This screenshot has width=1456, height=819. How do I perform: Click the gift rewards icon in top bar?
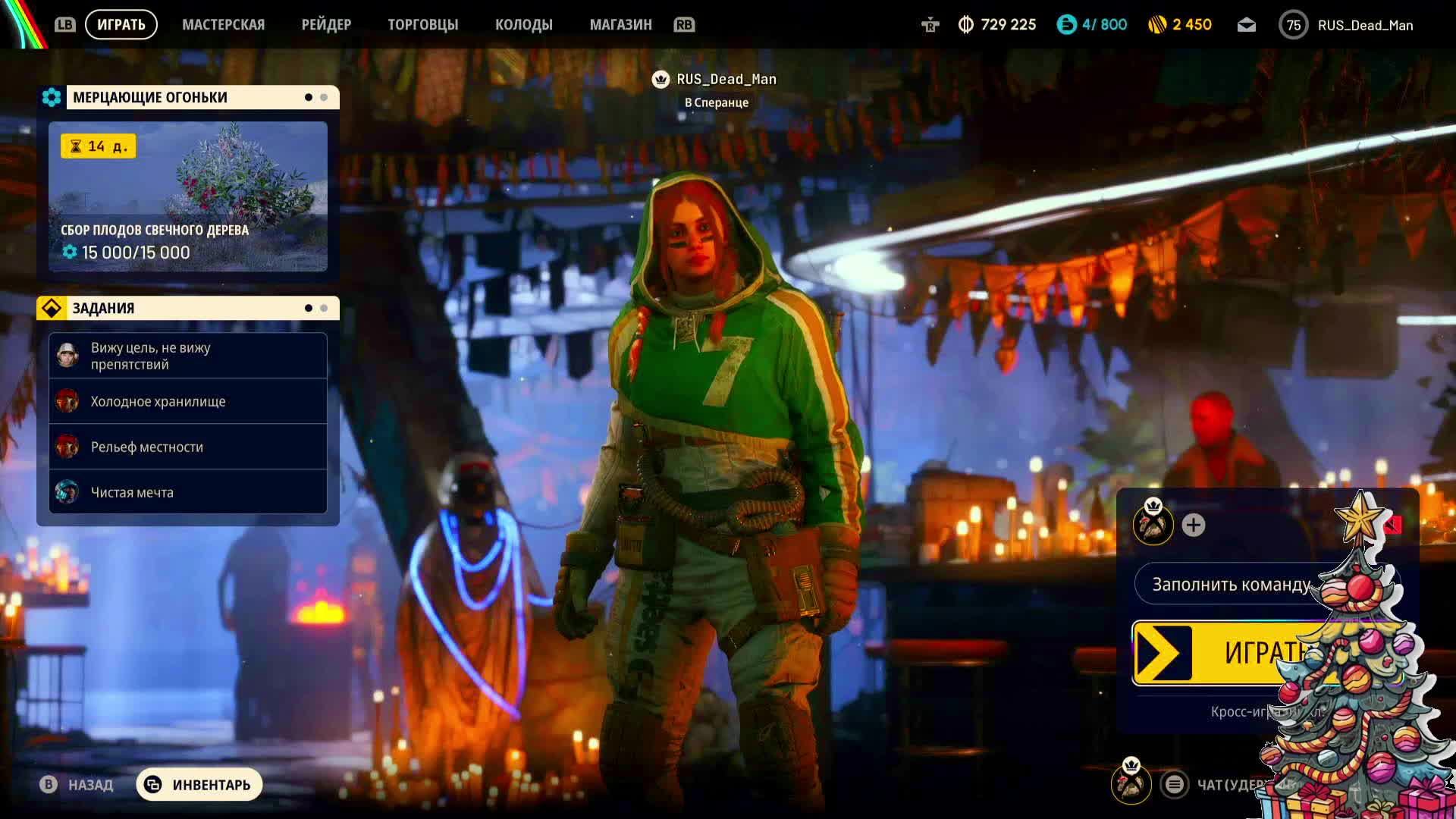coord(930,25)
